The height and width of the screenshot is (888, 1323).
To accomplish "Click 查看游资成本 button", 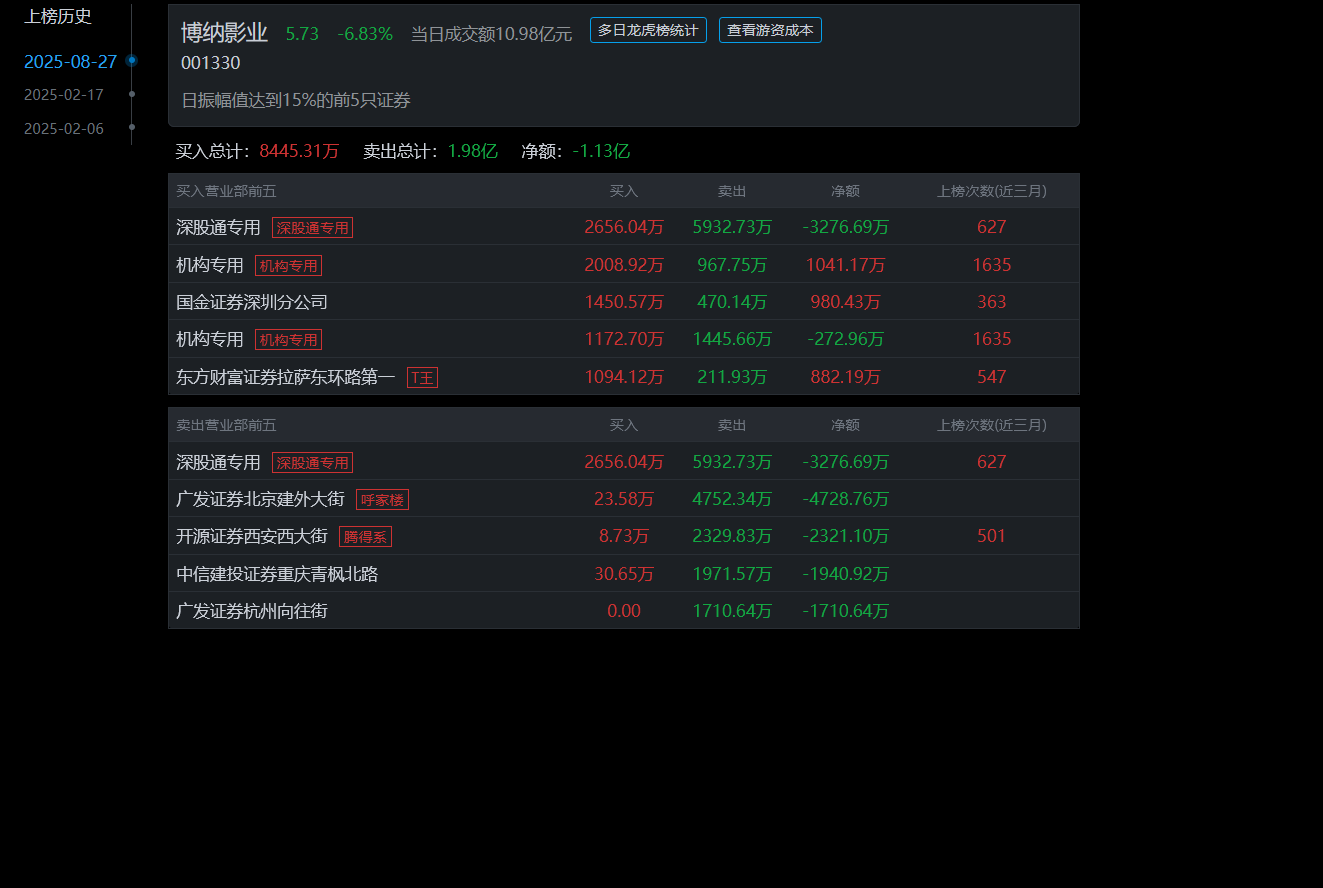I will (x=770, y=30).
